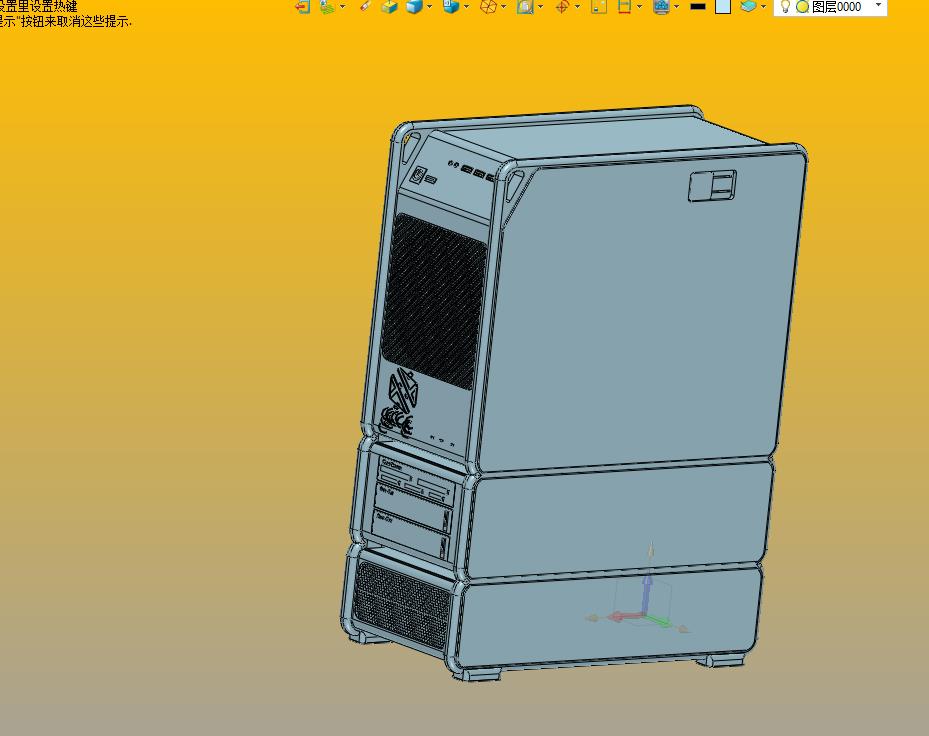Click the black line color swatch
This screenshot has width=929, height=736.
pyautogui.click(x=699, y=7)
